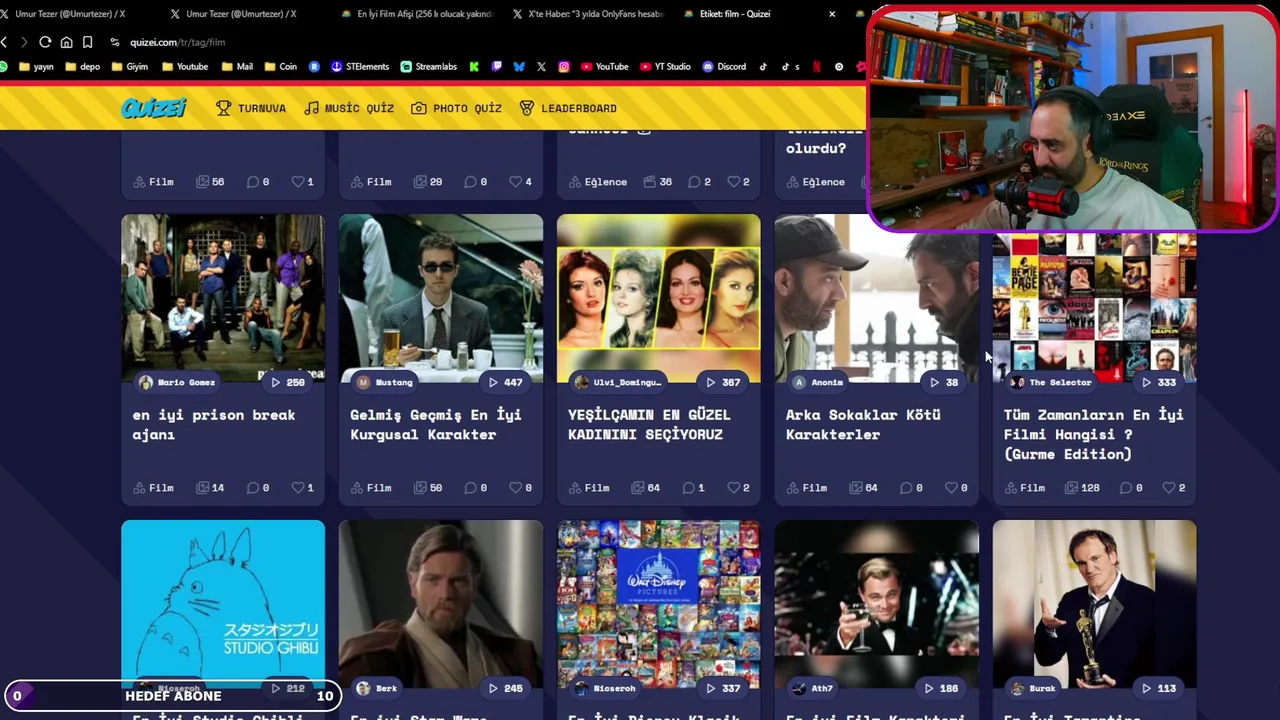Click the site settings icon in address bar
1280x720 pixels.
point(115,42)
